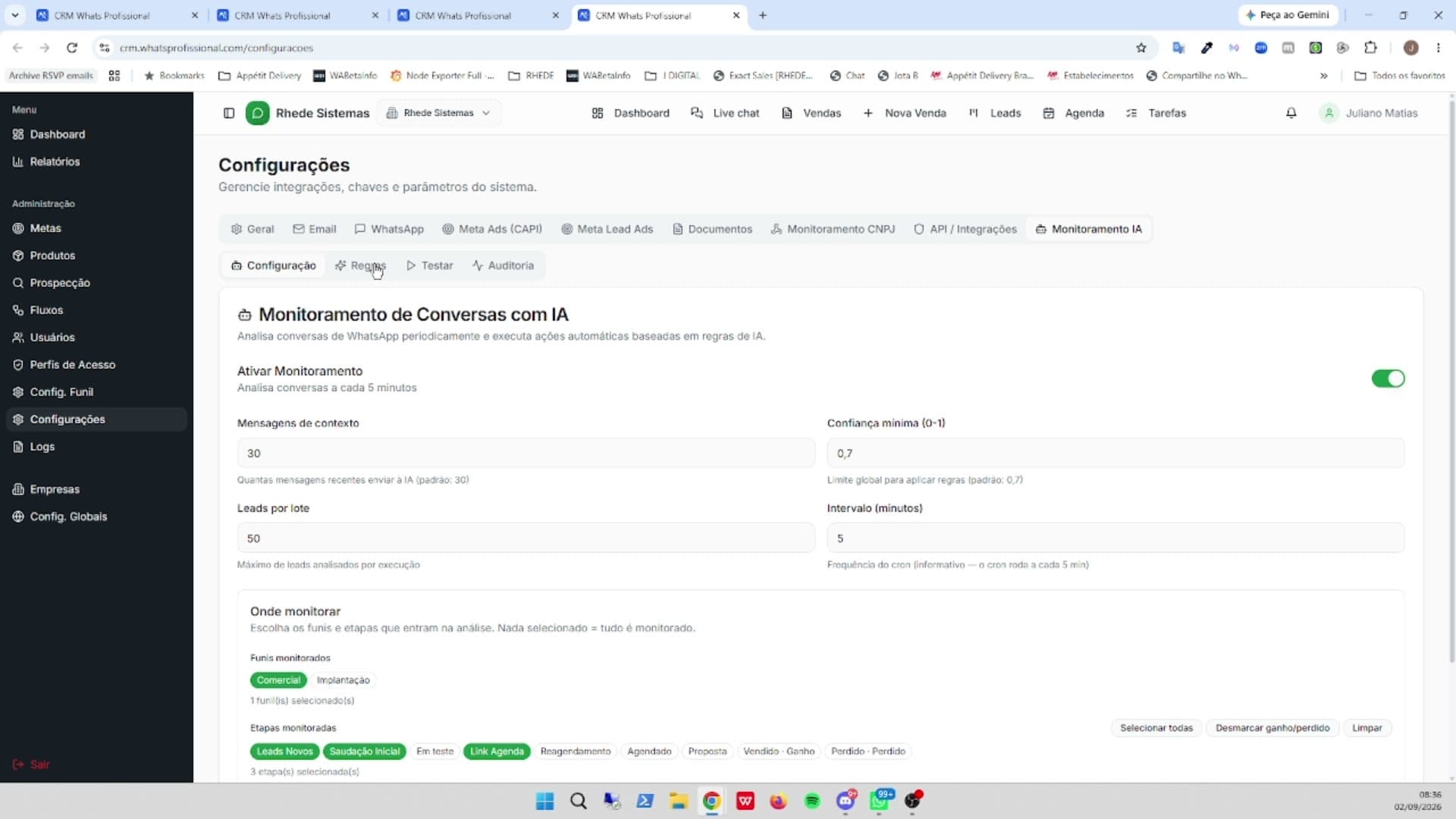Disable the Ativar Monitoramento switch
This screenshot has width=1456, height=819.
click(x=1388, y=378)
